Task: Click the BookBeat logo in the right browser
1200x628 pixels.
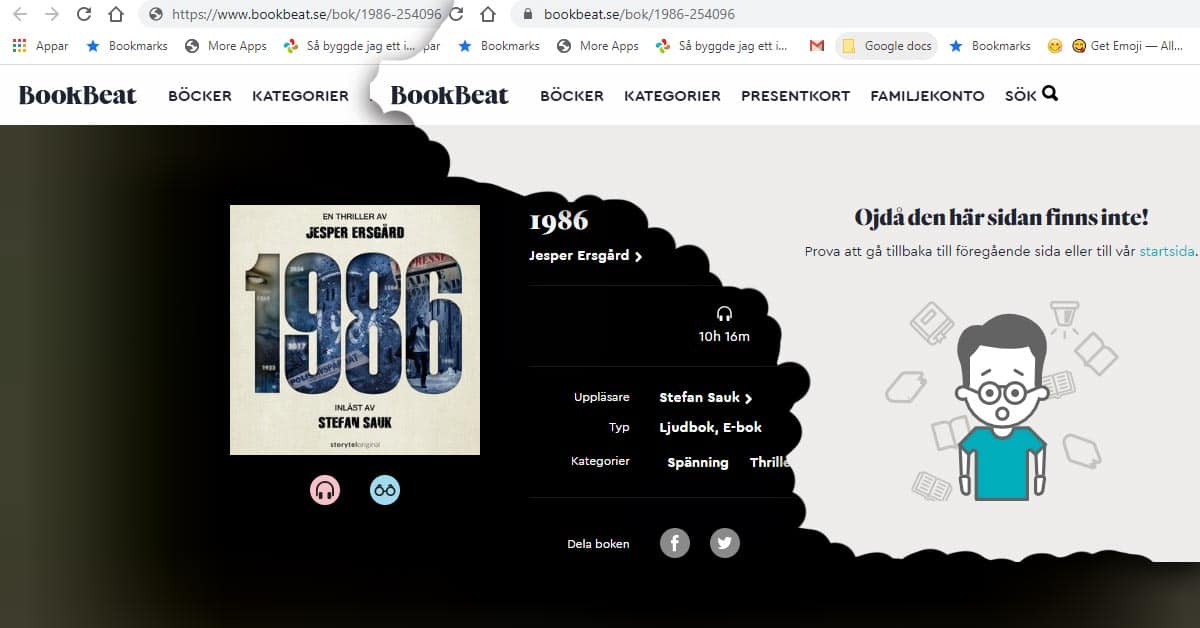Action: pos(450,95)
